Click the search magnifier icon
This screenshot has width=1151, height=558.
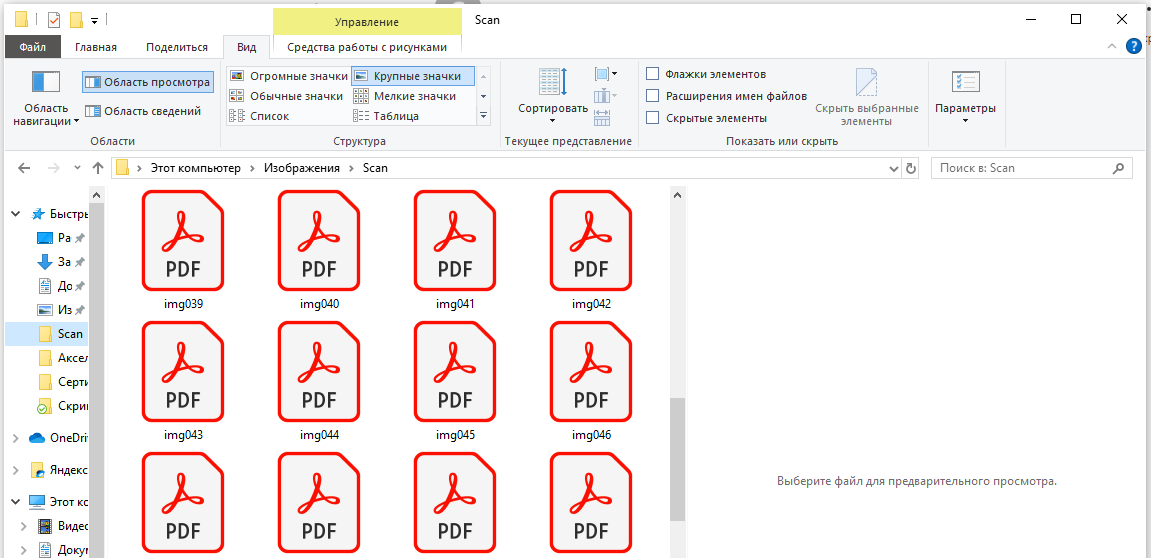(x=1118, y=168)
